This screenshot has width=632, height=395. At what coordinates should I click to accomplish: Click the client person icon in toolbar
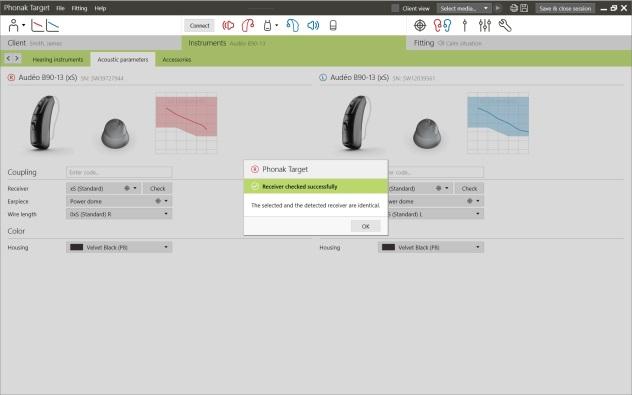(x=14, y=25)
